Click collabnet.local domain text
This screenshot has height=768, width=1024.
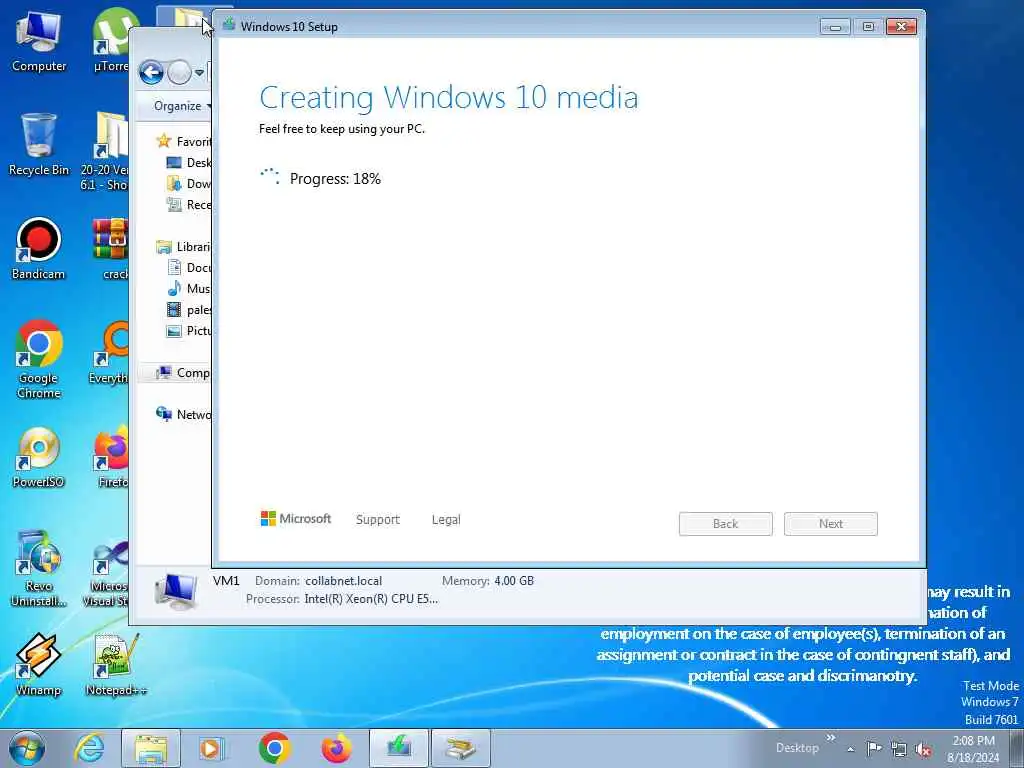[x=344, y=581]
